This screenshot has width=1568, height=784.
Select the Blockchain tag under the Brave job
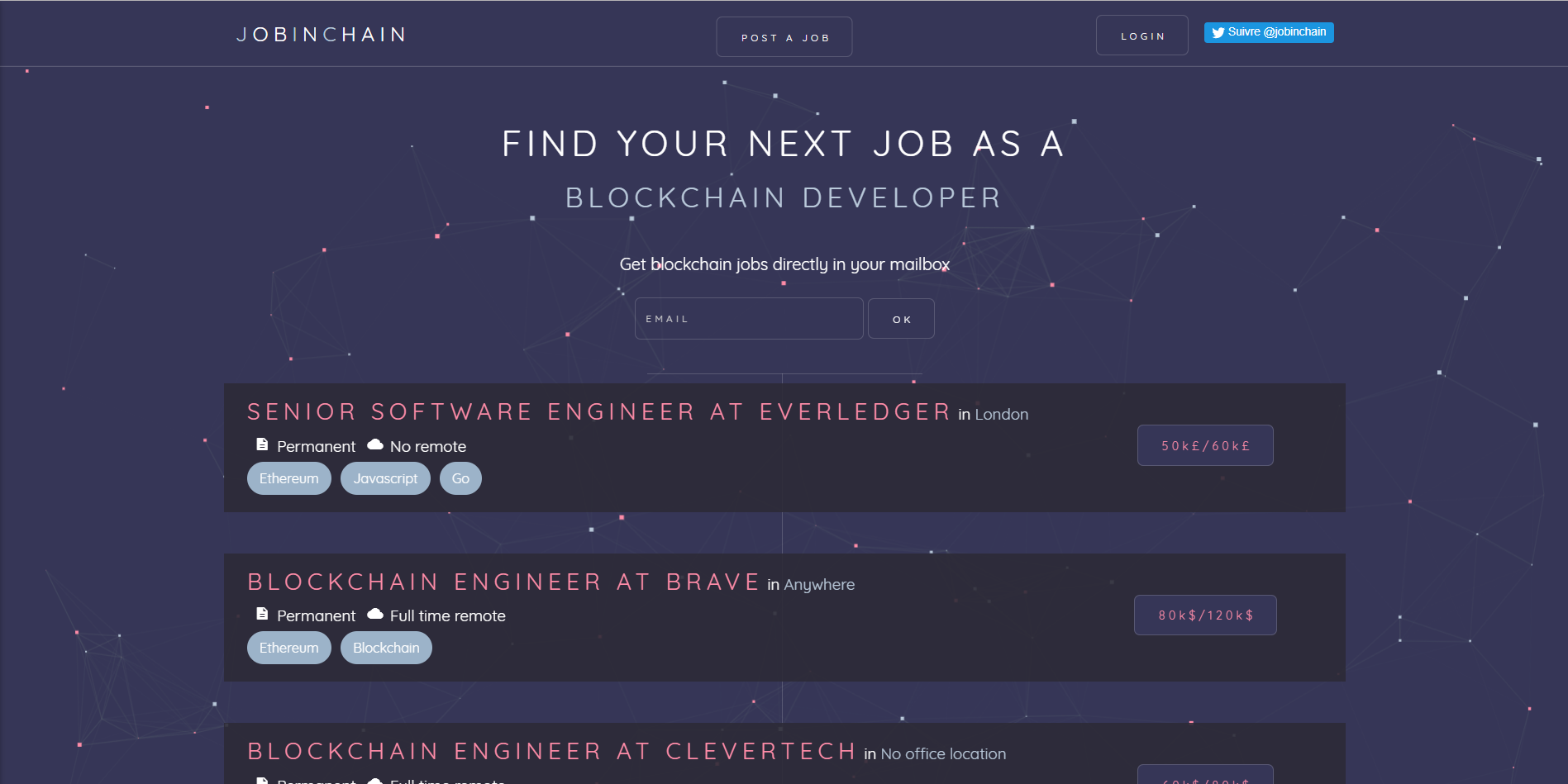pyautogui.click(x=385, y=648)
